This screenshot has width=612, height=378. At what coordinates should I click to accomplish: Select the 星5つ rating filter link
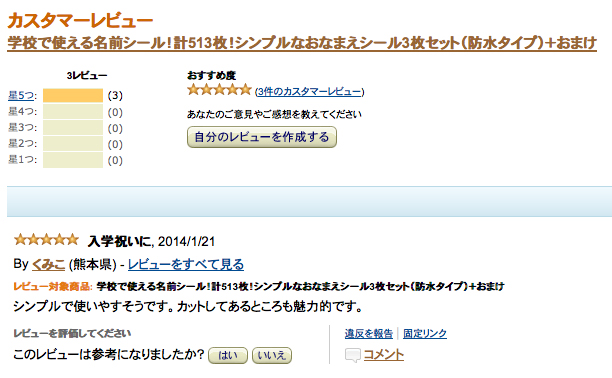(21, 95)
